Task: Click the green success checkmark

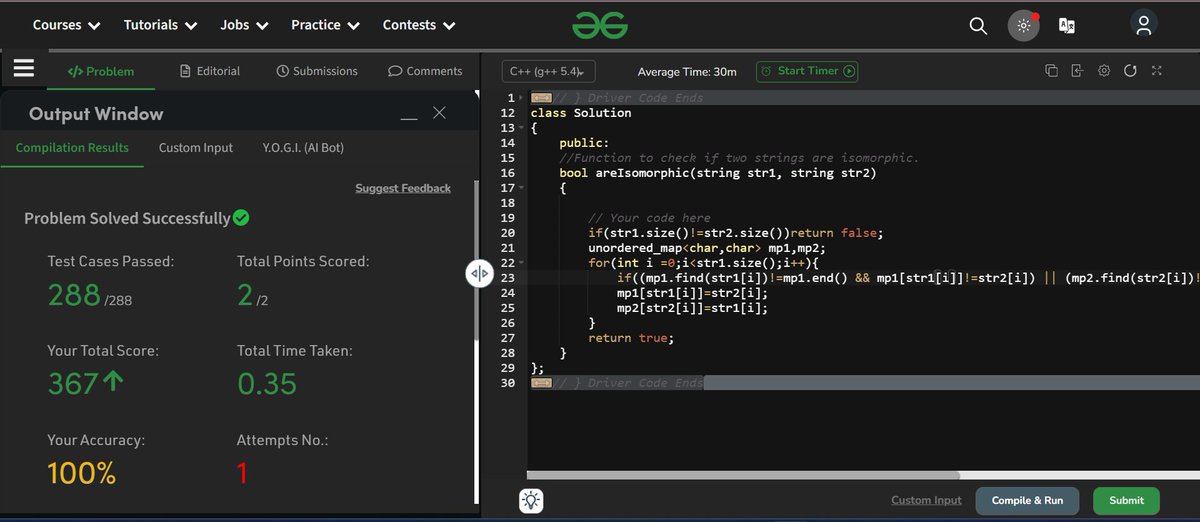Action: tap(241, 217)
